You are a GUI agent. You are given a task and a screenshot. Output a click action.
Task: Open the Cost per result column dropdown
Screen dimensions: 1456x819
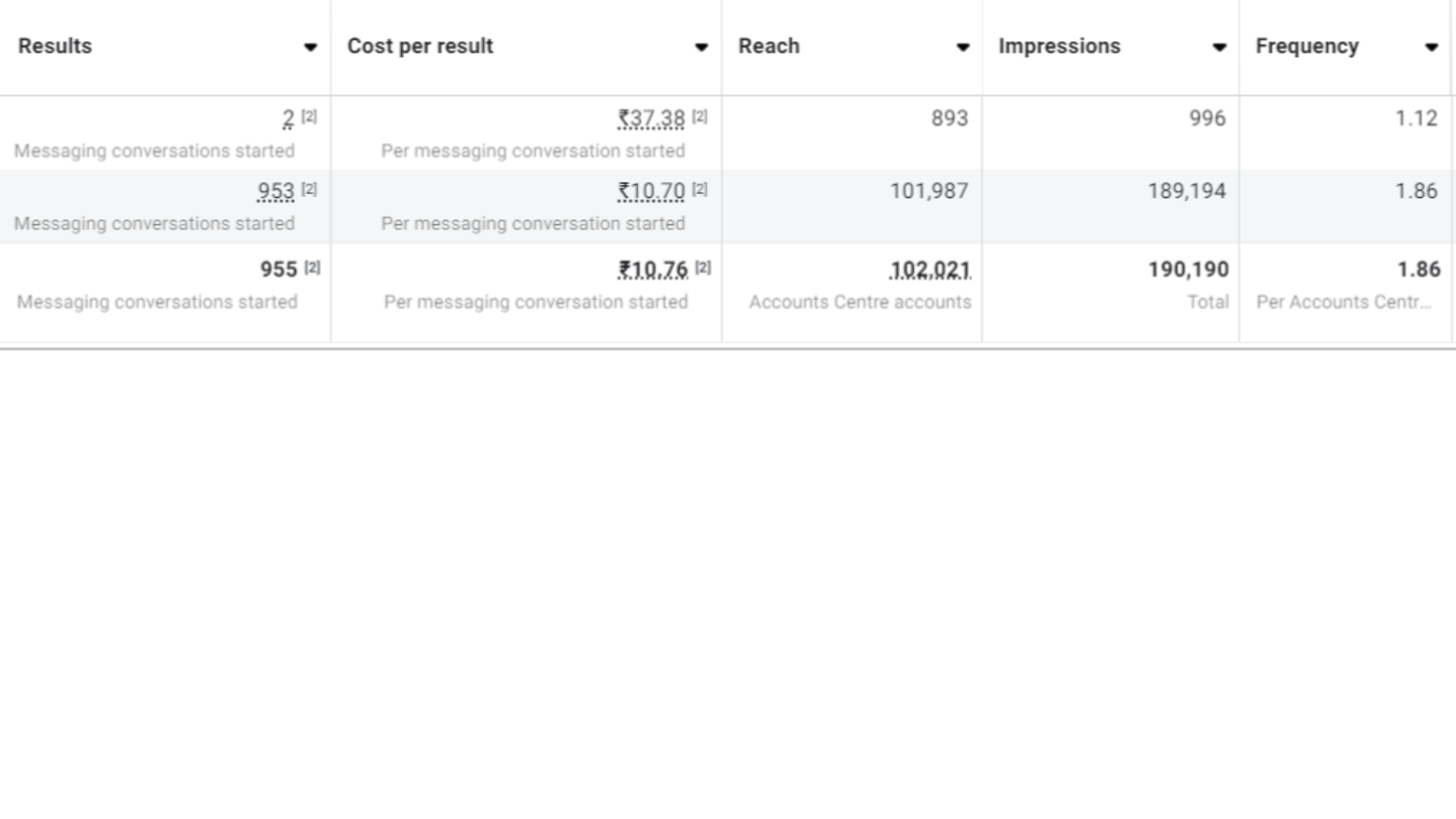click(702, 47)
